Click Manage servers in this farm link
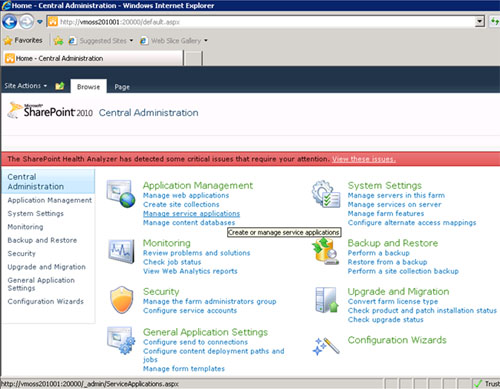 396,195
